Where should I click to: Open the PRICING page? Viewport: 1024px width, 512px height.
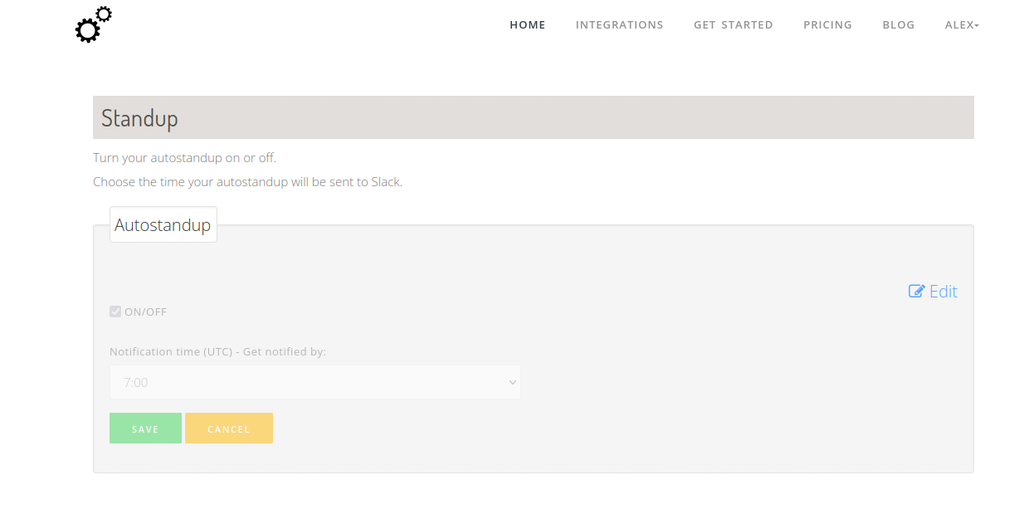click(x=827, y=25)
